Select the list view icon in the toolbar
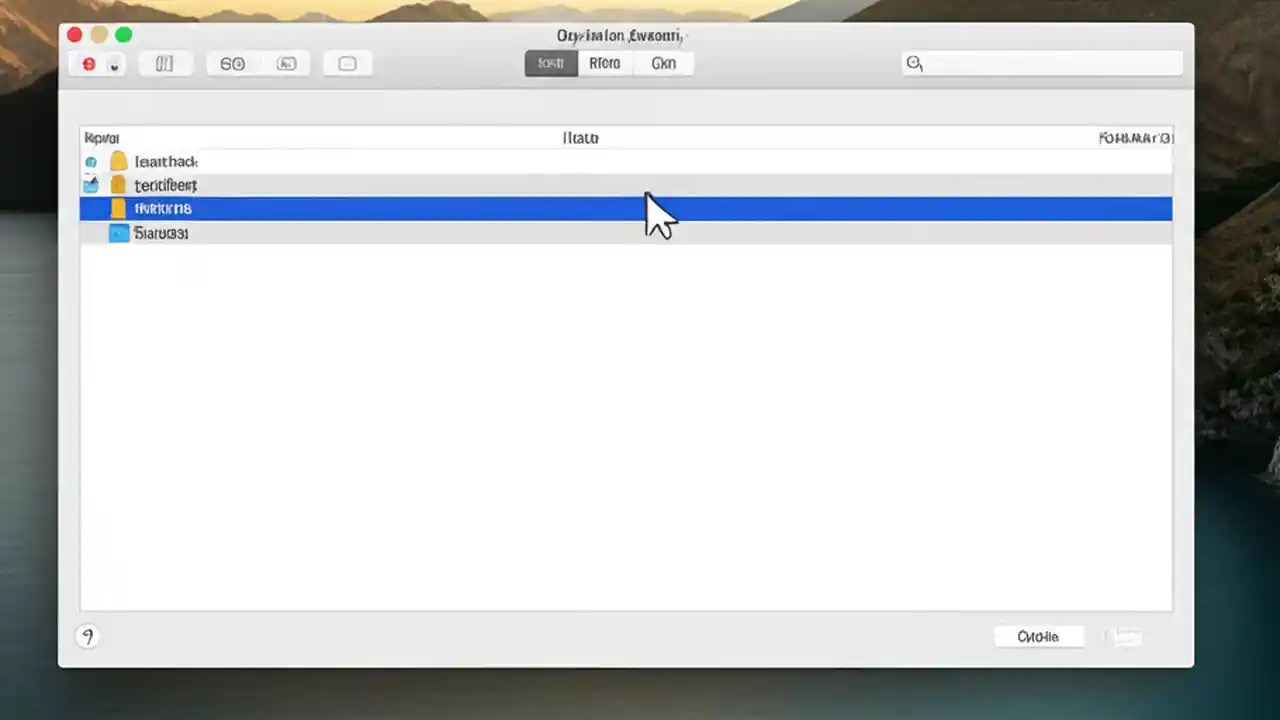This screenshot has width=1280, height=720. click(164, 63)
